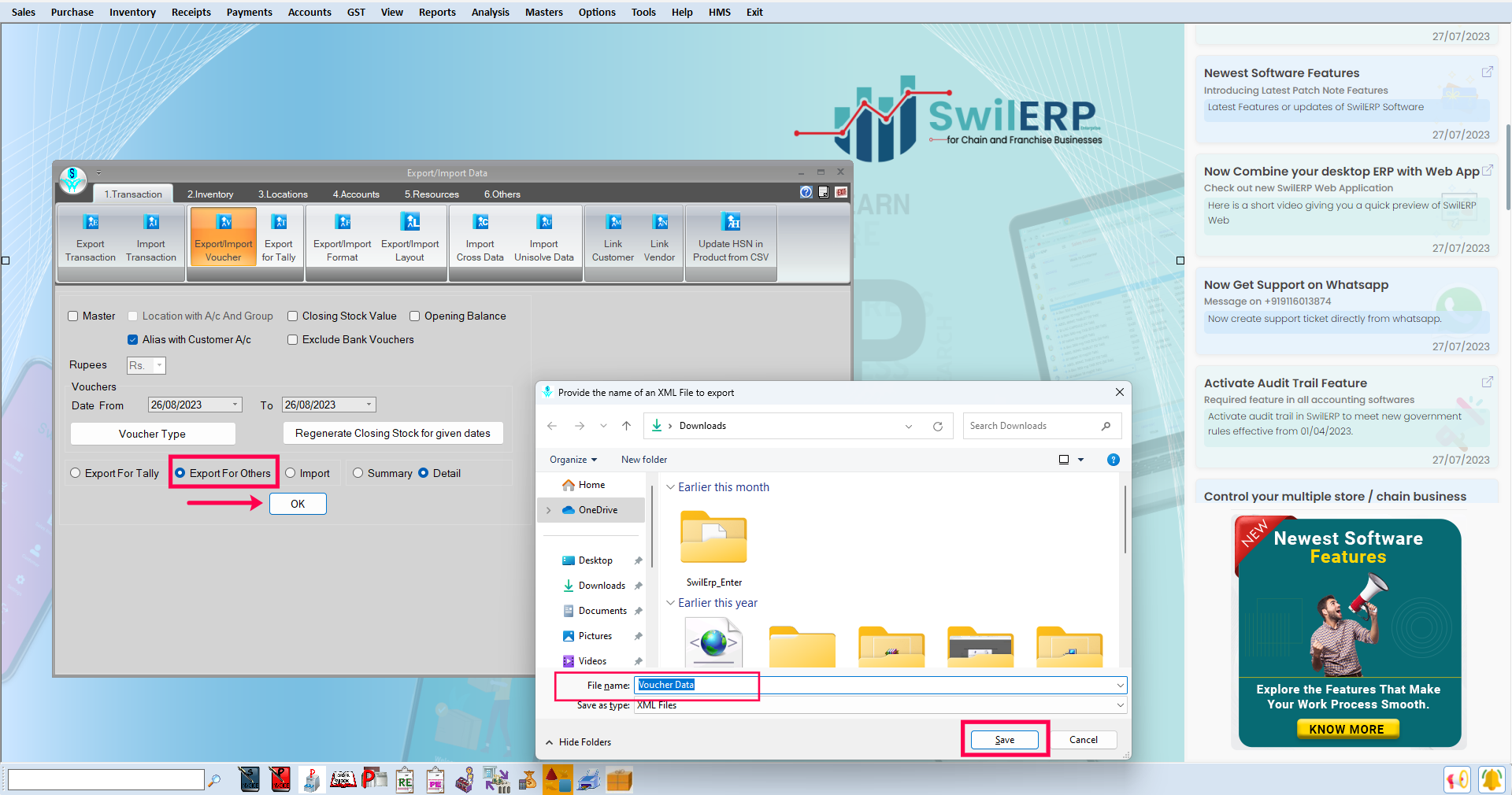Screen dimensions: 1512x795
Task: Open the view options dropdown arrow
Action: click(1080, 460)
